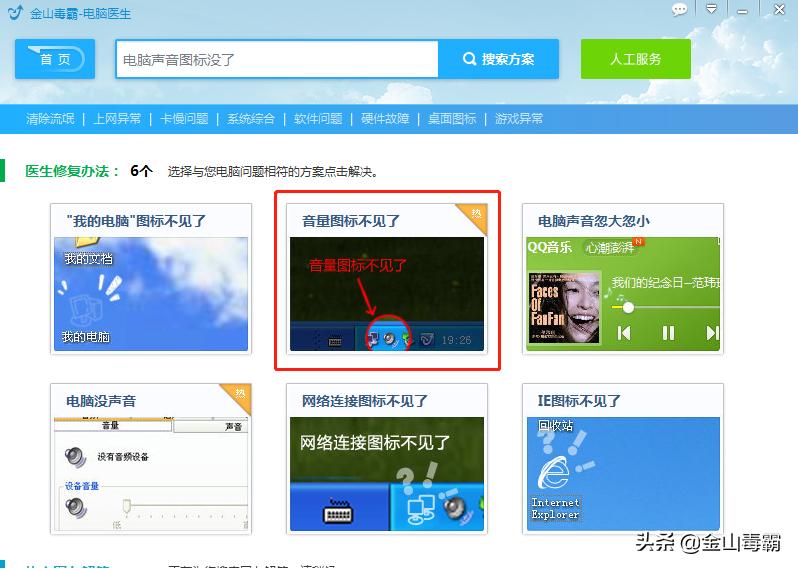Select the 游戏异常 category
Viewport: 798px width, 569px height.
coord(519,119)
